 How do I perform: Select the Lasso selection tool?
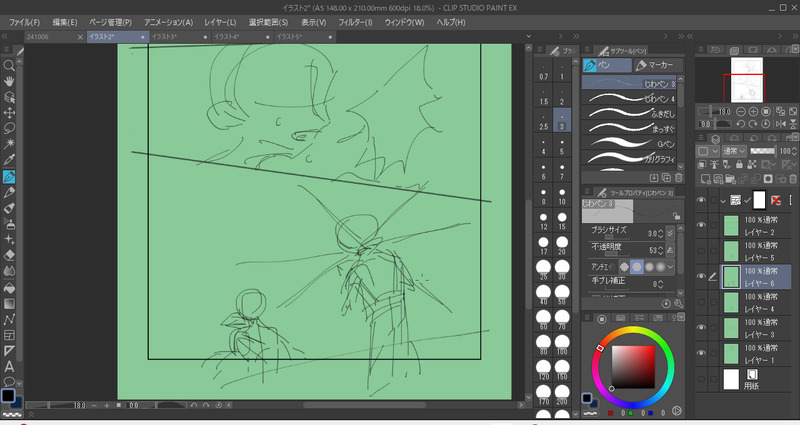tap(9, 128)
